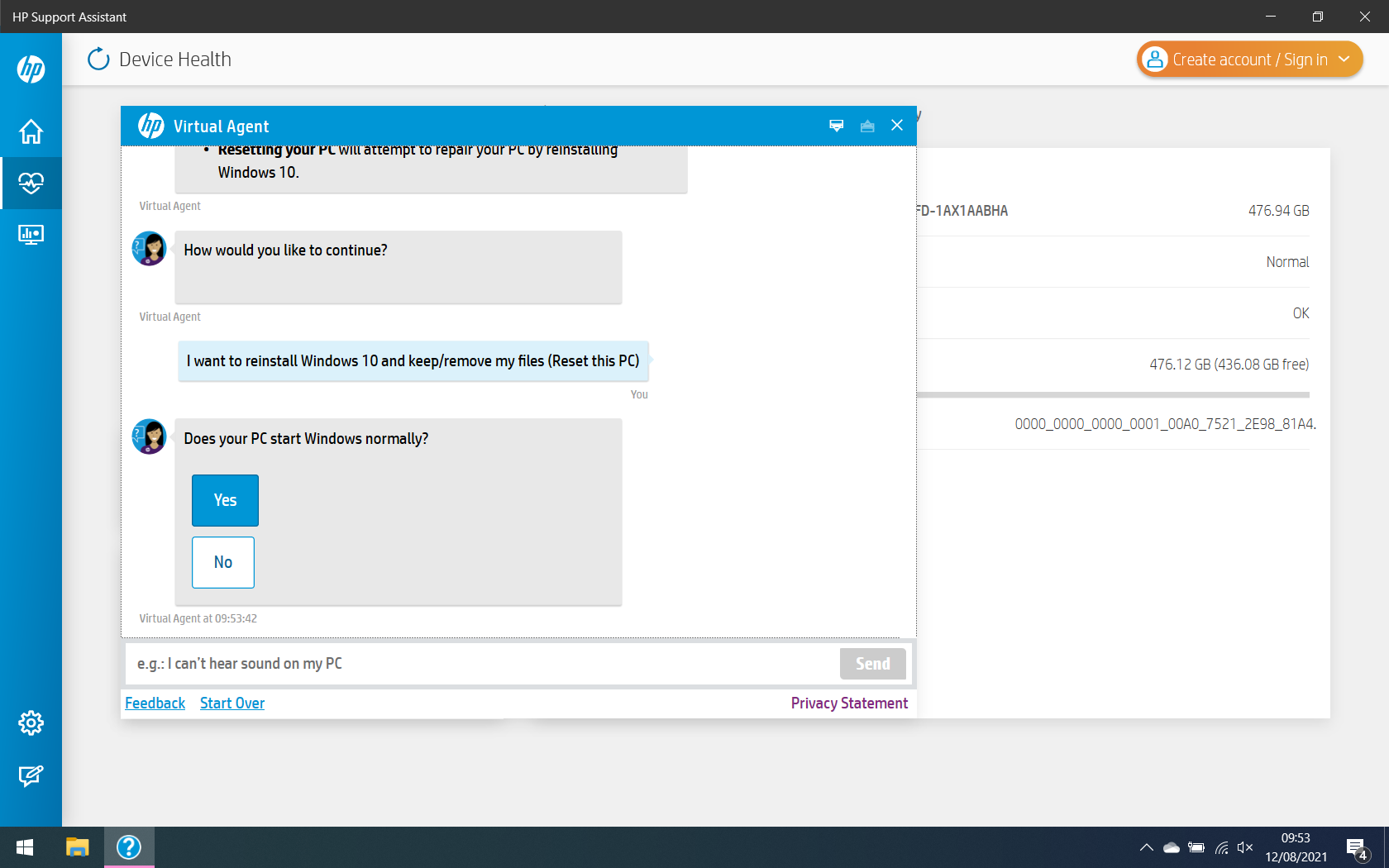Open the feedback pencil sidebar icon

(31, 775)
